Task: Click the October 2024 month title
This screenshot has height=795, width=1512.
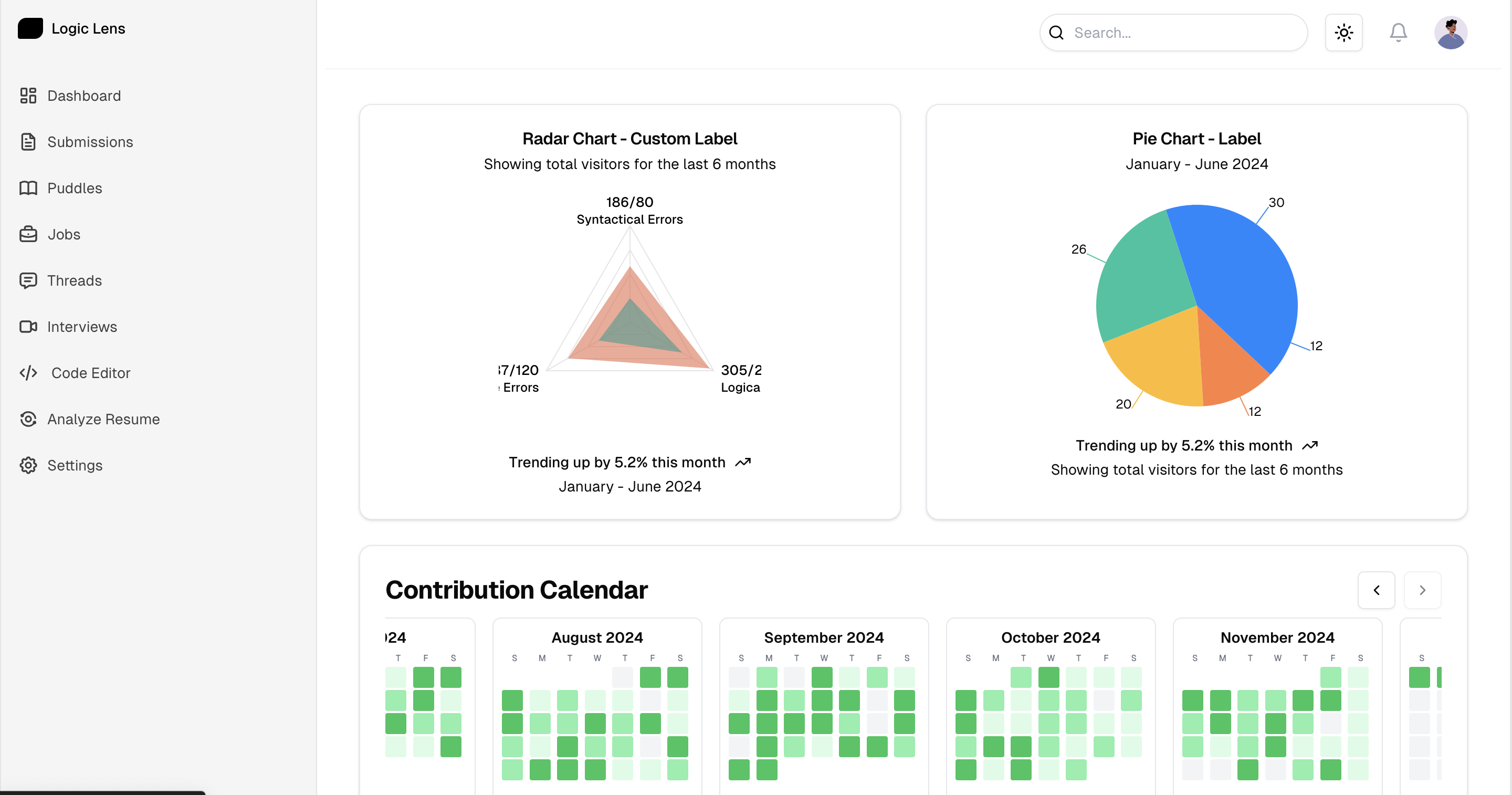Action: [1050, 637]
